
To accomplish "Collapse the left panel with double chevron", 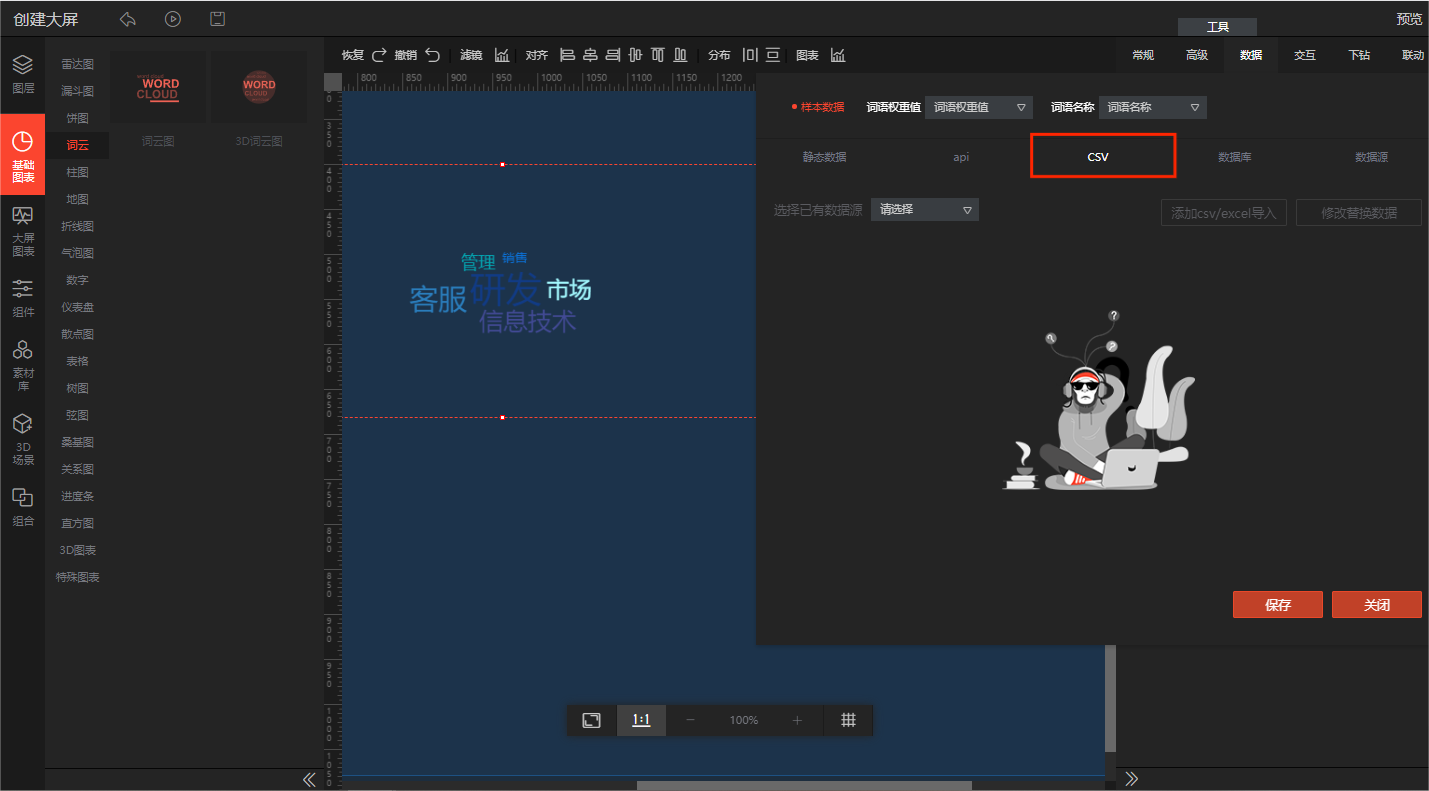I will point(309,779).
